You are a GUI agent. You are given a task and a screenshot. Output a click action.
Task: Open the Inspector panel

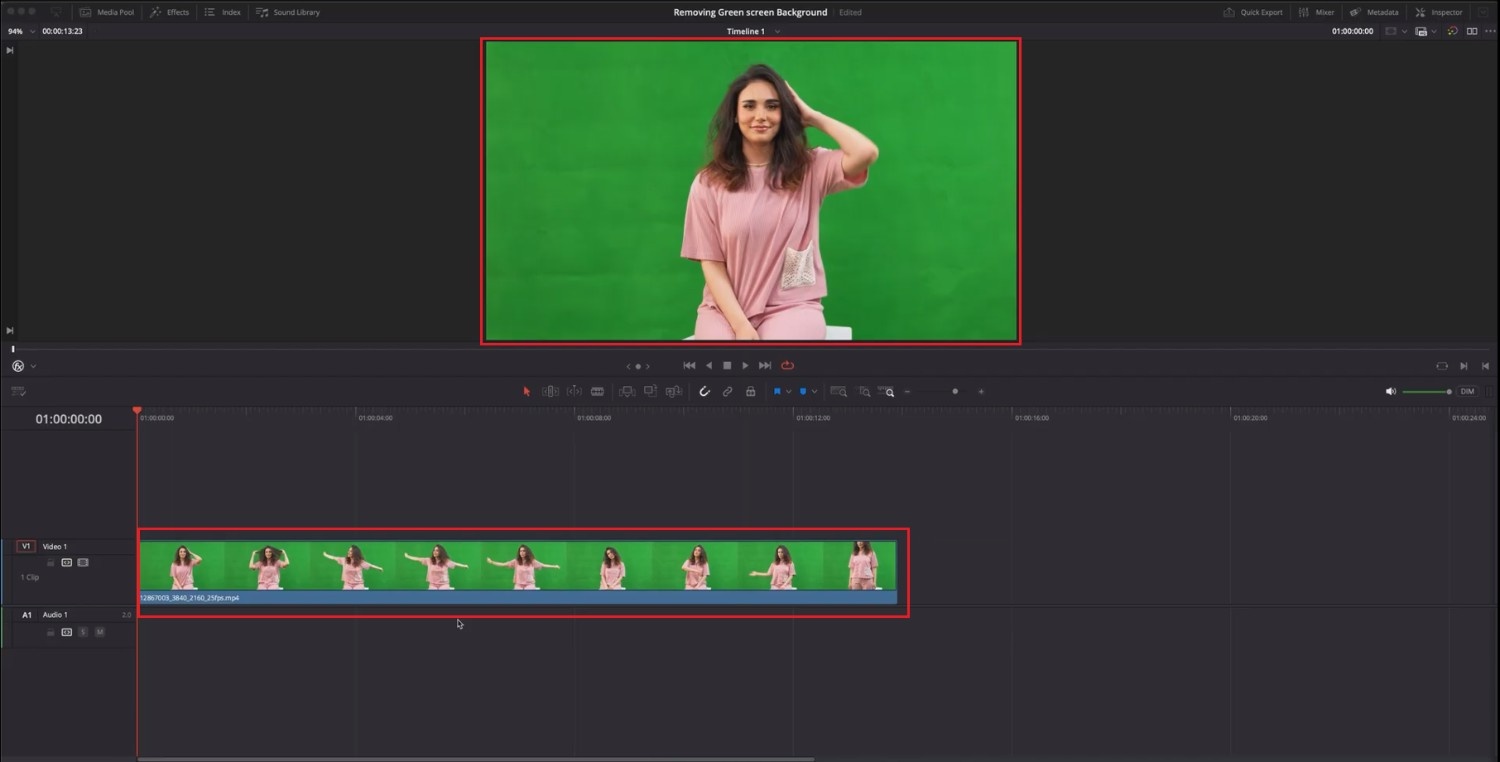1439,12
